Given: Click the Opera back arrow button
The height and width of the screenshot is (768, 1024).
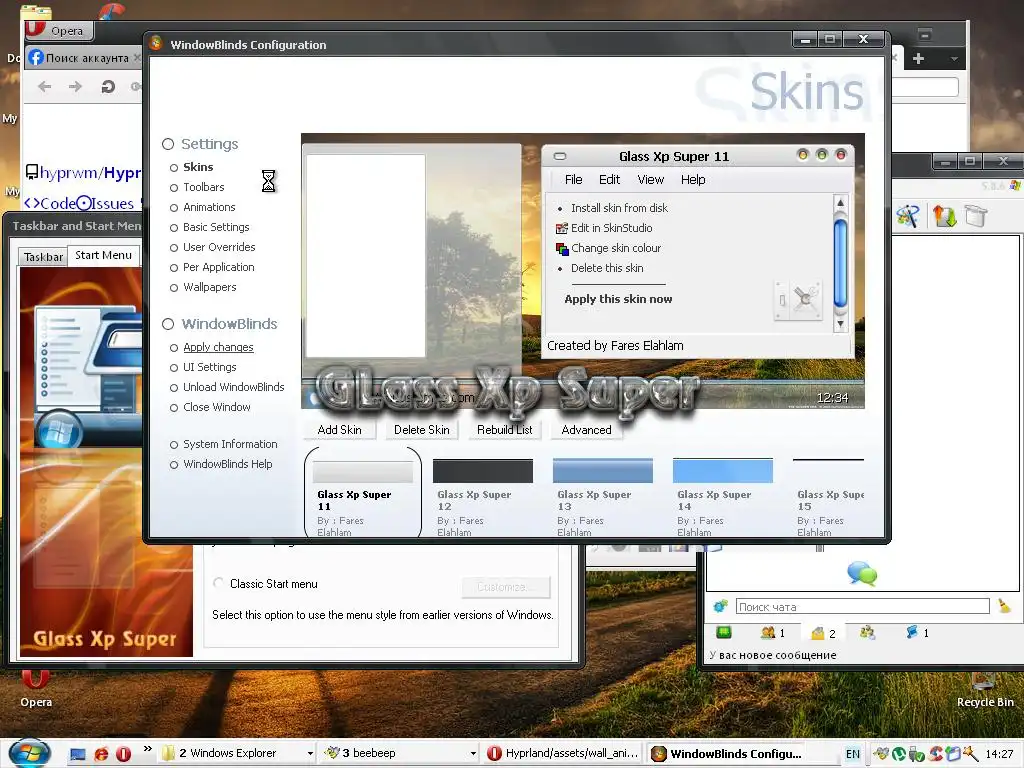Looking at the screenshot, I should click(x=44, y=86).
